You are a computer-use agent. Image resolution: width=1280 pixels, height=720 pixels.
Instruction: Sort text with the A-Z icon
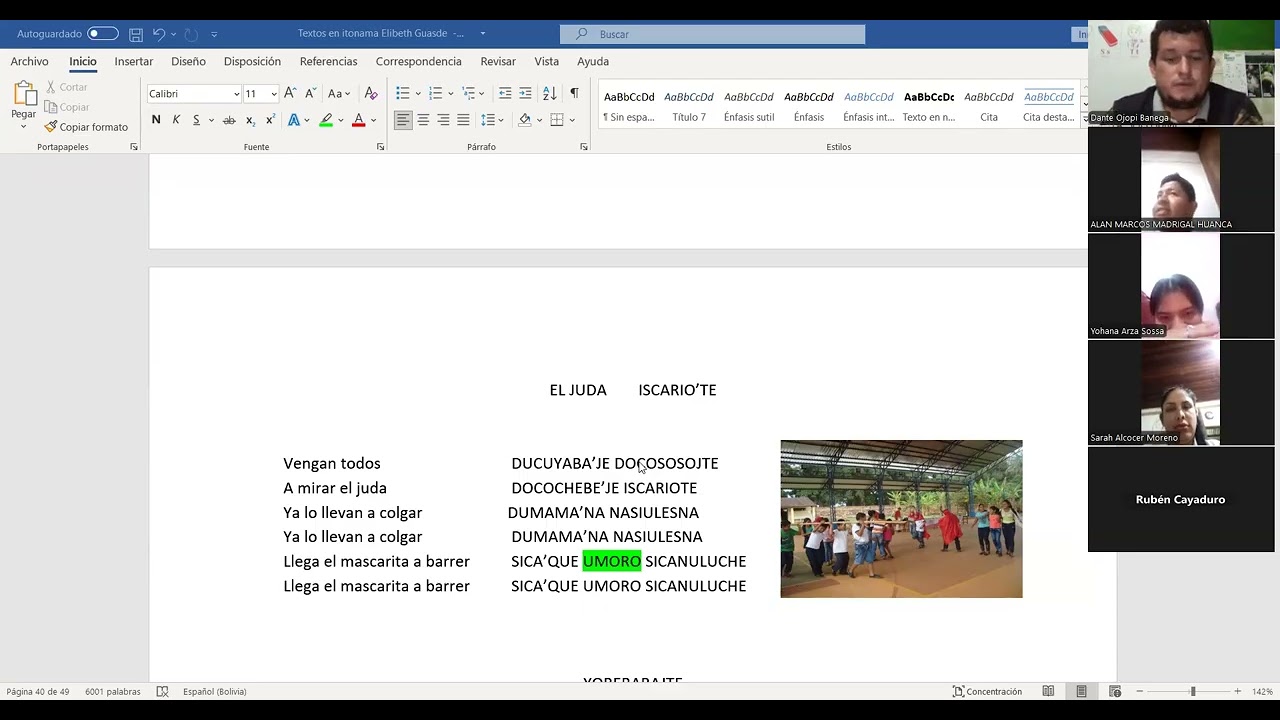(549, 93)
